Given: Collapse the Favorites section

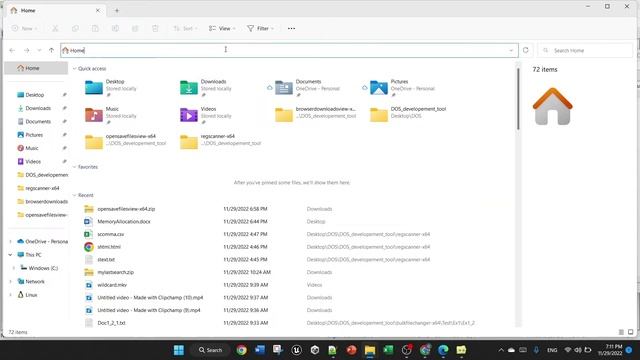Looking at the screenshot, I should [x=74, y=167].
